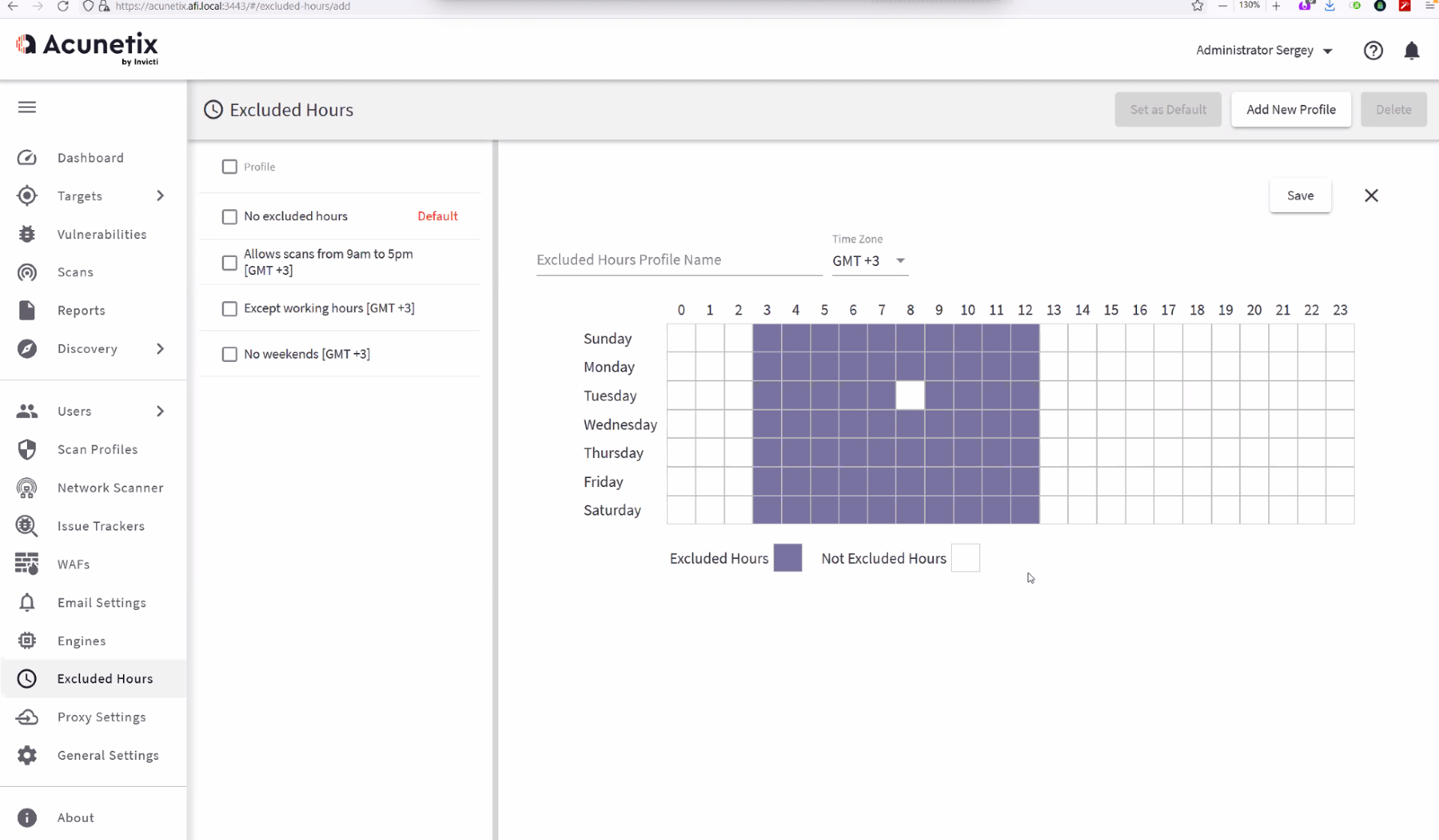Viewport: 1439px width, 840px height.
Task: Open Proxy Settings cloud icon
Action: (27, 717)
